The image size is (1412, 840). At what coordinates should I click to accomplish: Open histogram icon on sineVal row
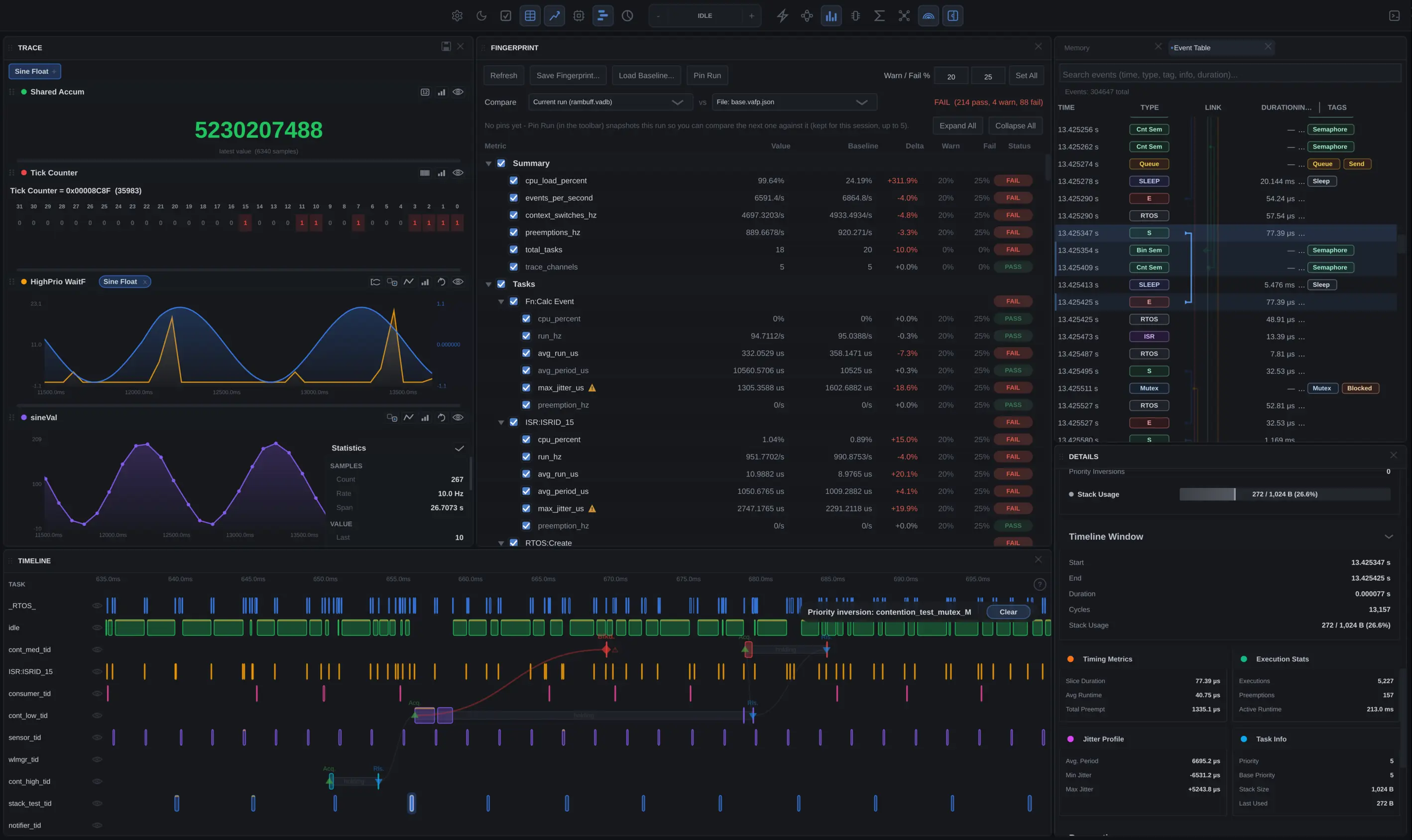pos(425,417)
